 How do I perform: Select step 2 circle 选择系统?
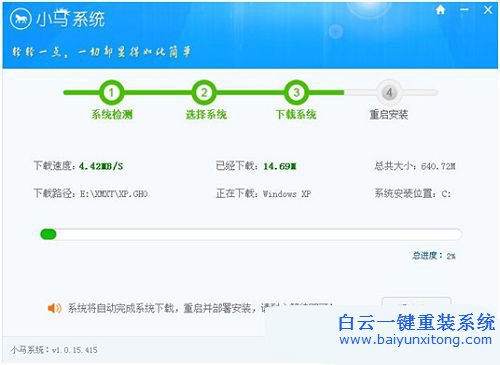(204, 92)
